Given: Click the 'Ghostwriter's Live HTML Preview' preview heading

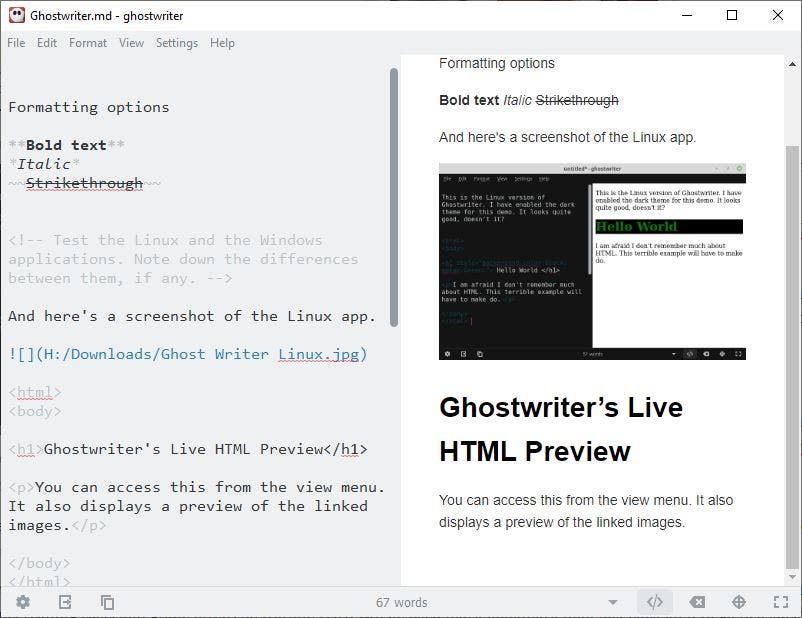Looking at the screenshot, I should [x=561, y=429].
